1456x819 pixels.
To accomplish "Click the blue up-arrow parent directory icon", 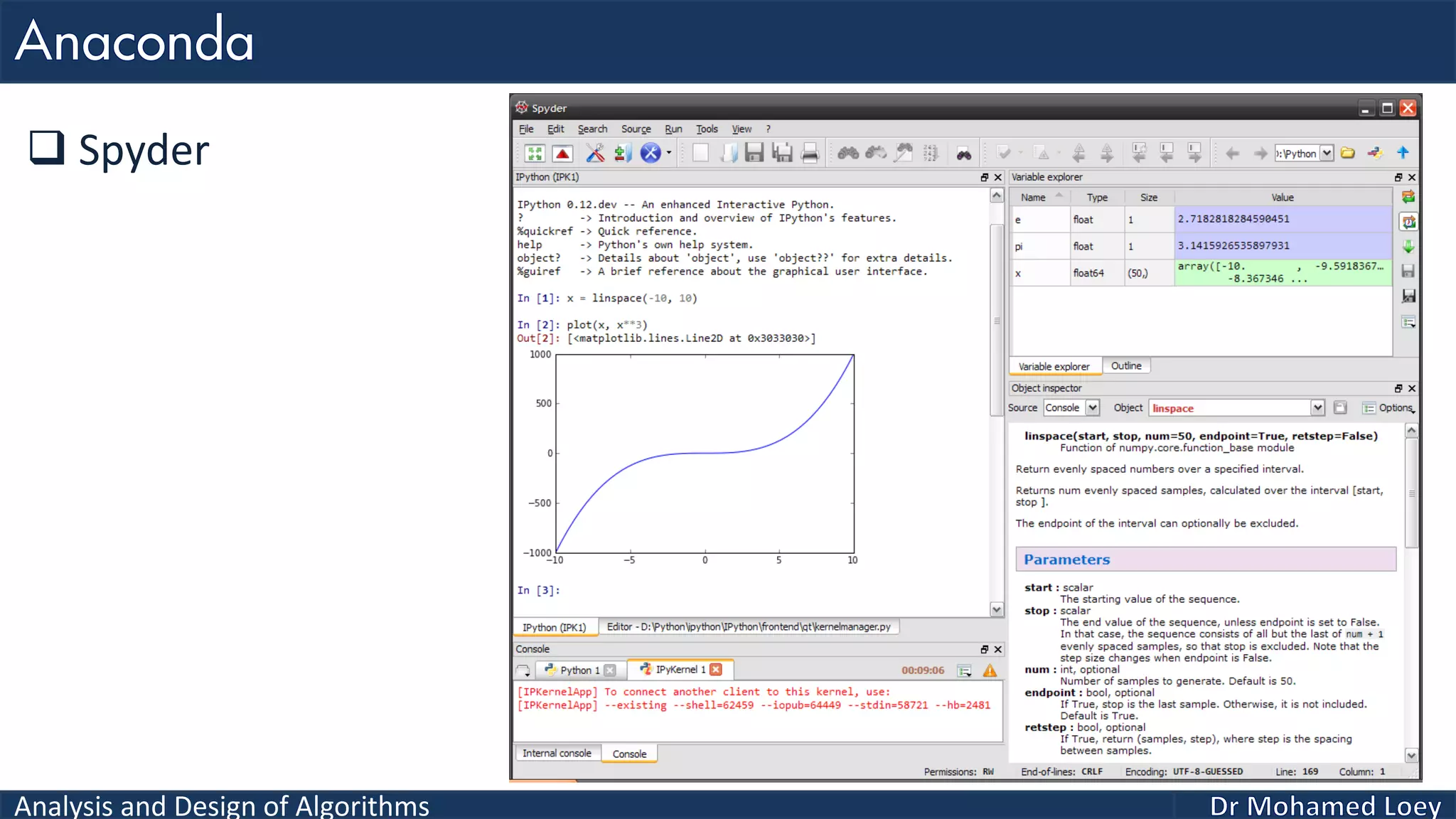I will (x=1403, y=153).
